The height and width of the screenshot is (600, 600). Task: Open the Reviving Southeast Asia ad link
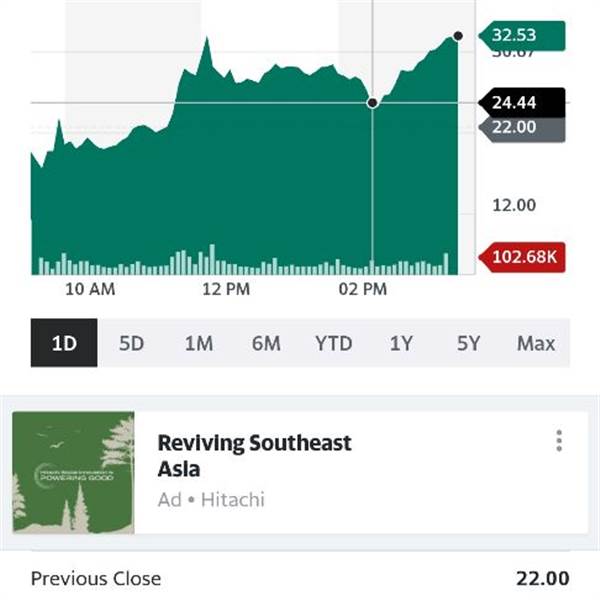click(x=254, y=455)
